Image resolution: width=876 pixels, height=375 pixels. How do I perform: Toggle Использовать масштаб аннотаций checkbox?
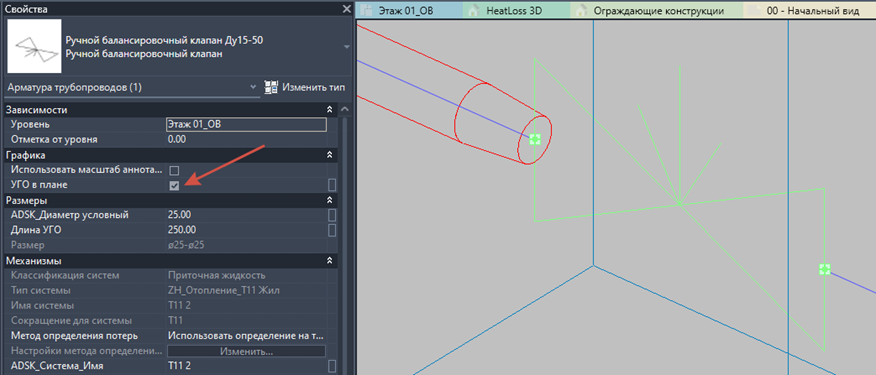pos(174,170)
